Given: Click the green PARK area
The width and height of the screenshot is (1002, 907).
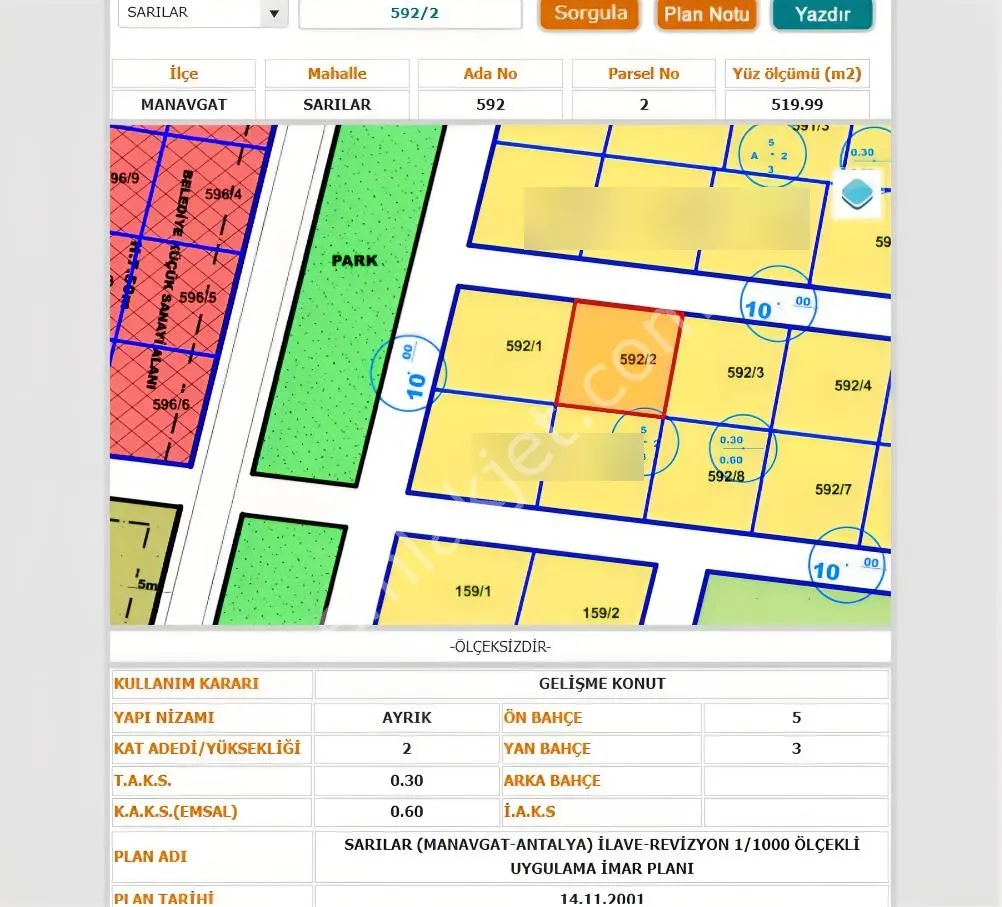Looking at the screenshot, I should [x=351, y=302].
